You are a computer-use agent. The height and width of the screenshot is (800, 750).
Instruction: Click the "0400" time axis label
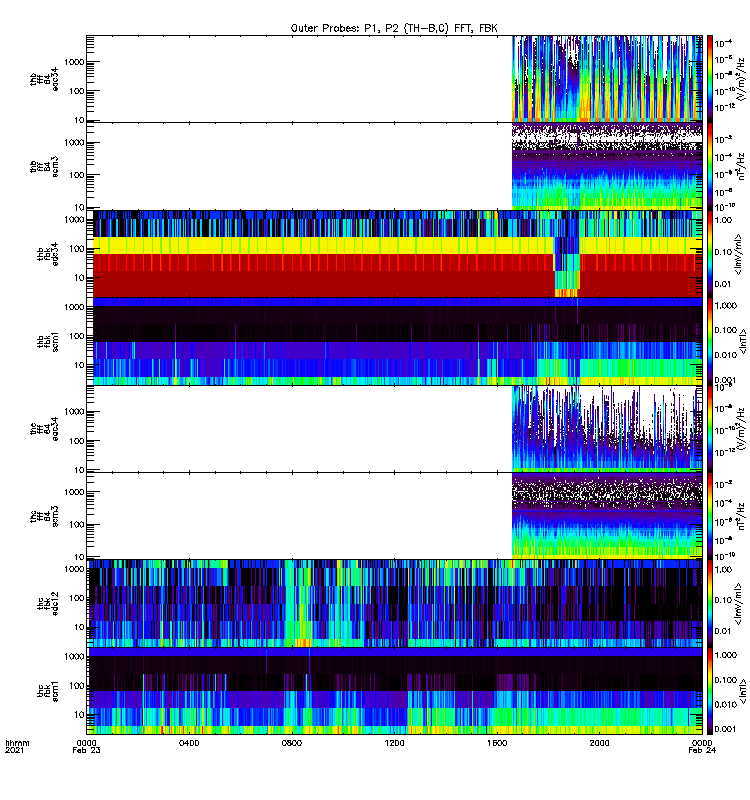click(189, 743)
